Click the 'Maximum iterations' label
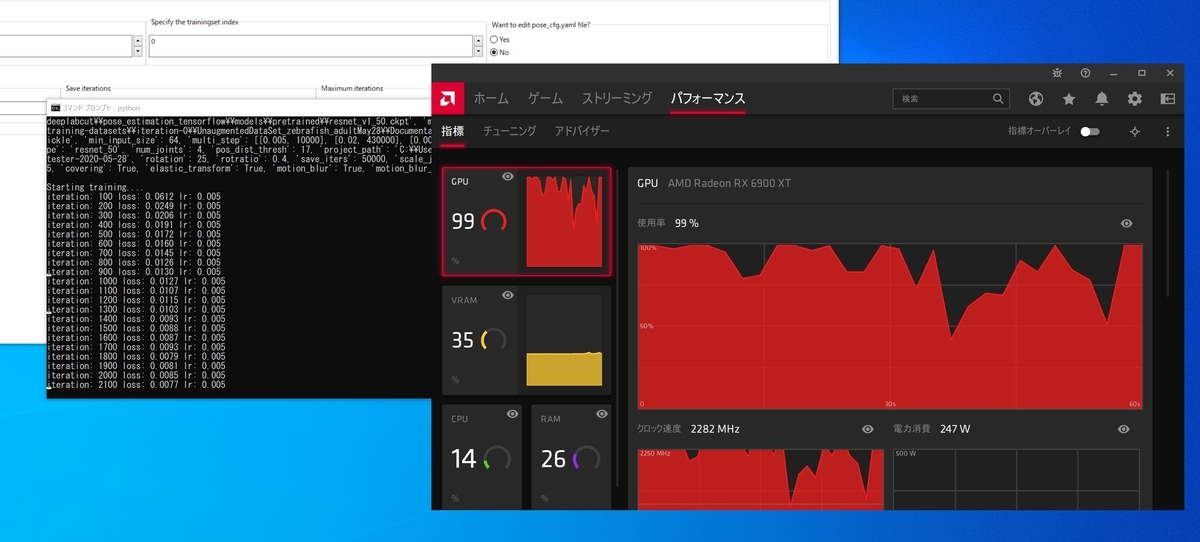The image size is (1200, 542). point(352,89)
